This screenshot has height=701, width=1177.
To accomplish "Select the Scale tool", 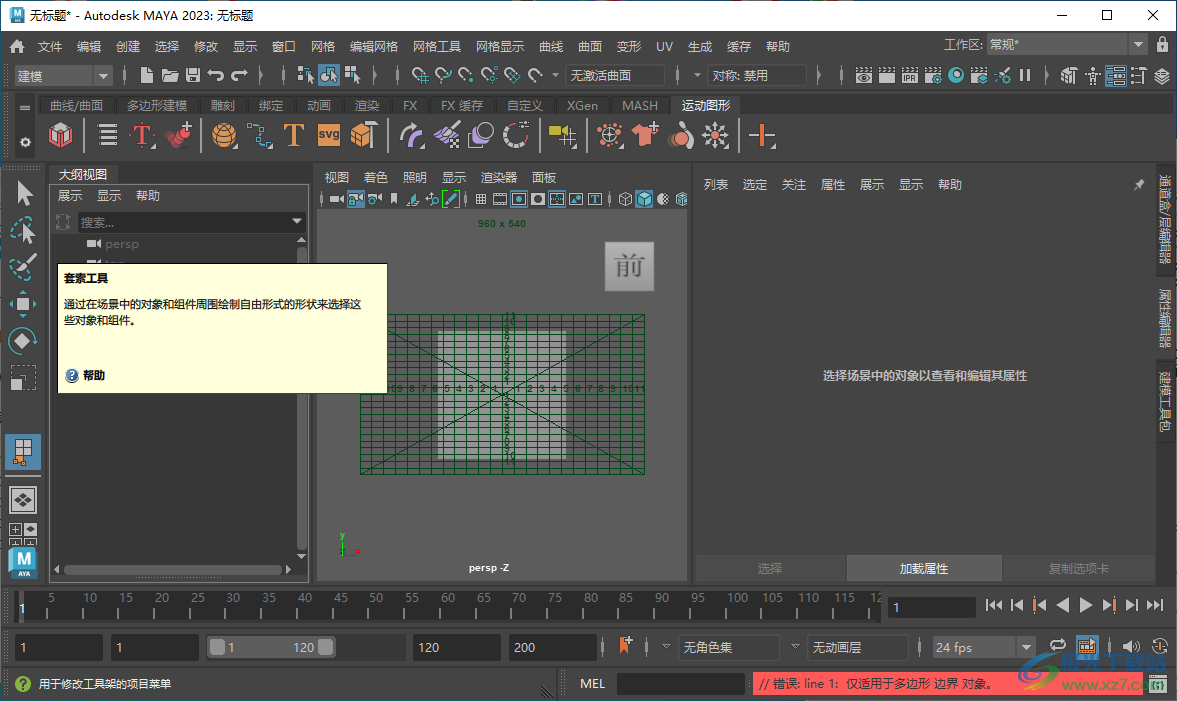I will click(x=23, y=378).
